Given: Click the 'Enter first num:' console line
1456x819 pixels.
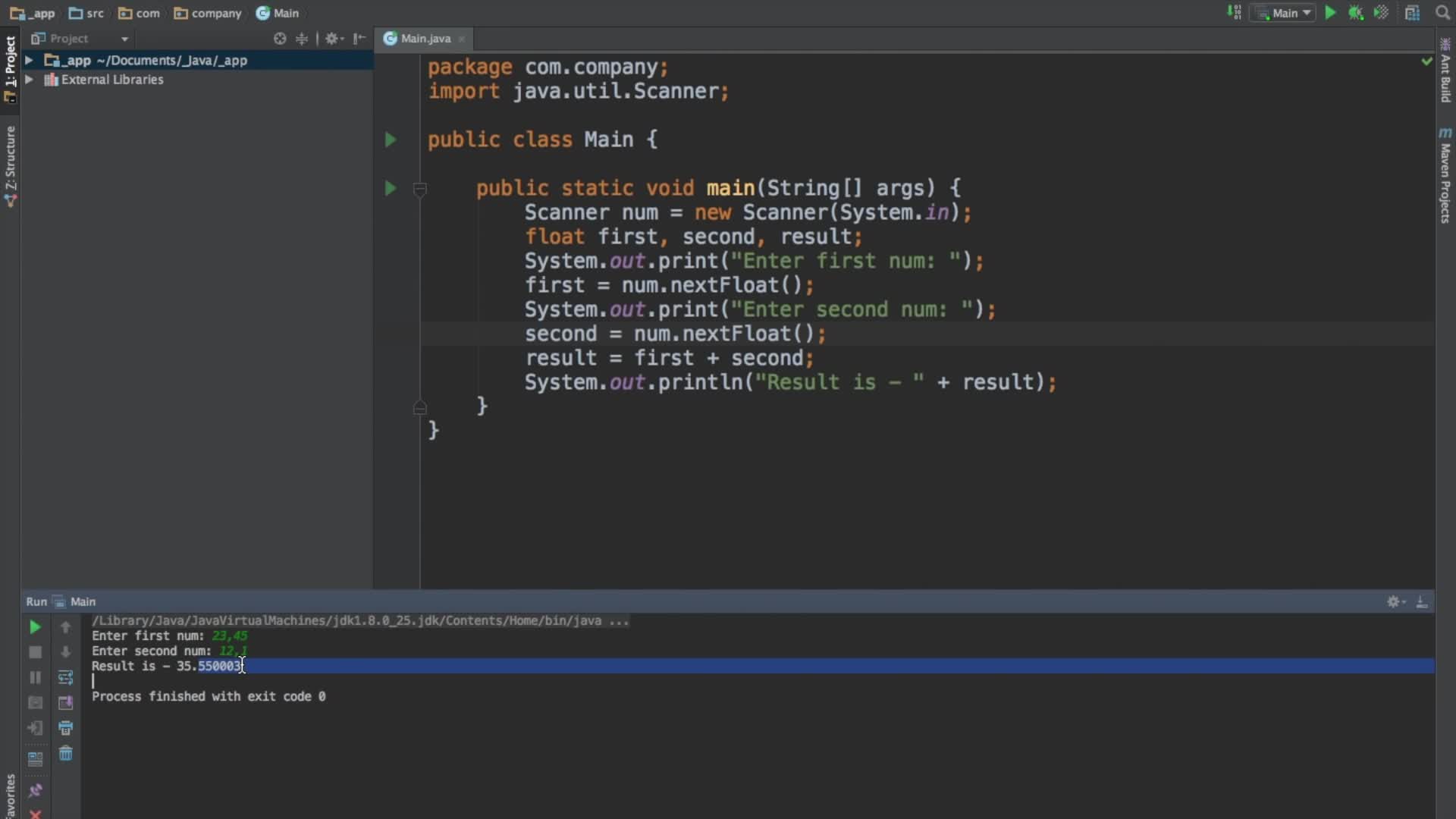Looking at the screenshot, I should 169,635.
